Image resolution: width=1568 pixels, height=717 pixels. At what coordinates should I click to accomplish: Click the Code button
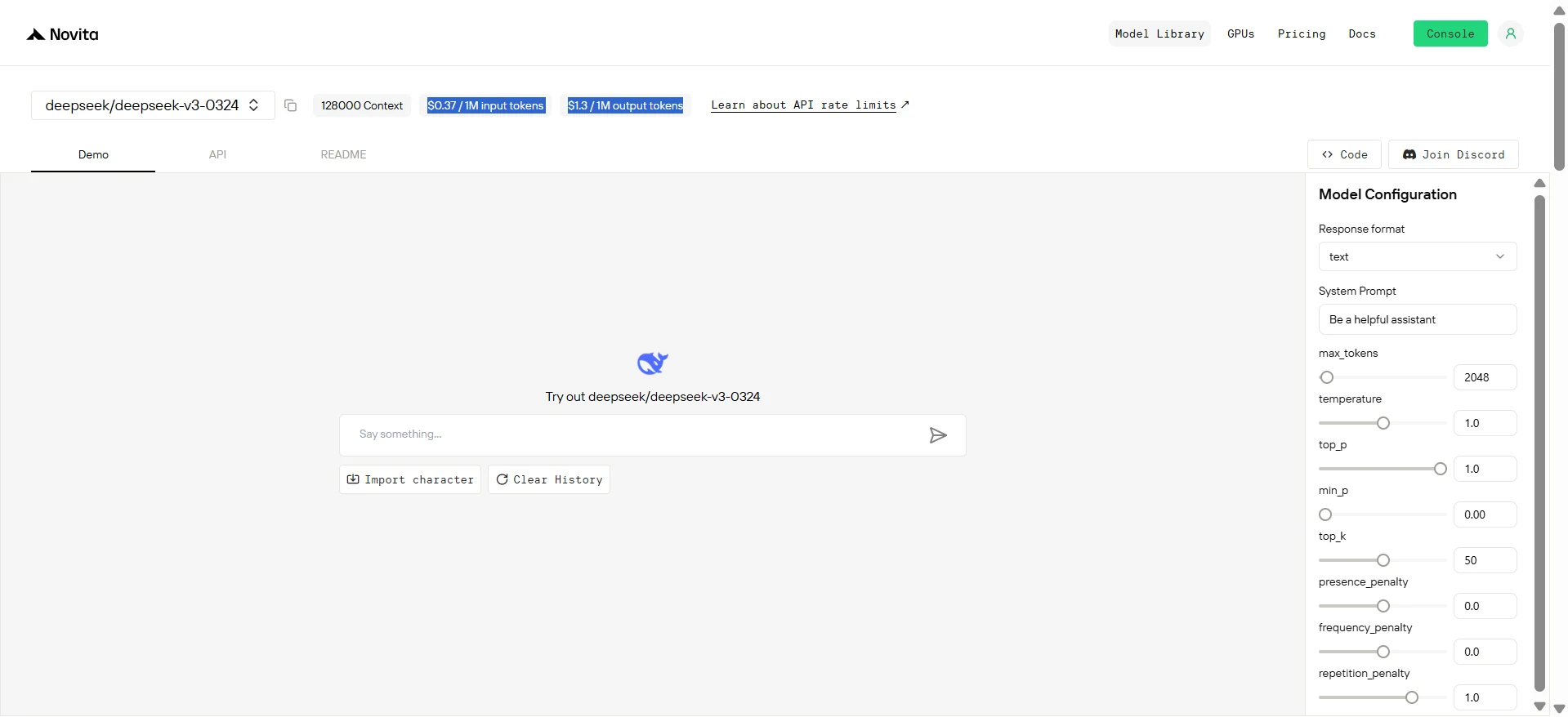pyautogui.click(x=1345, y=154)
